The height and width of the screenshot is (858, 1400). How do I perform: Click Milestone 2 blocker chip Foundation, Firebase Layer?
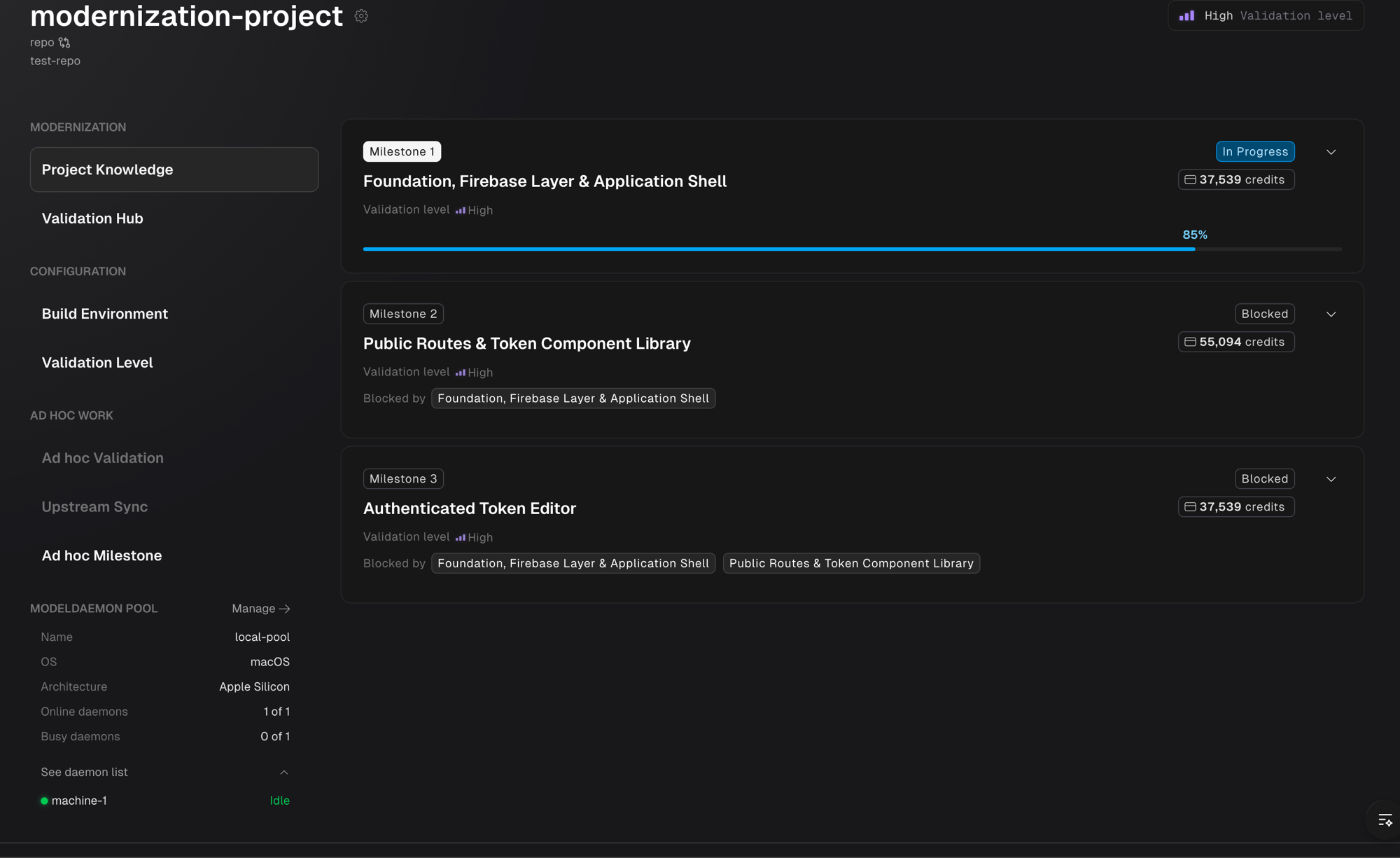point(573,399)
